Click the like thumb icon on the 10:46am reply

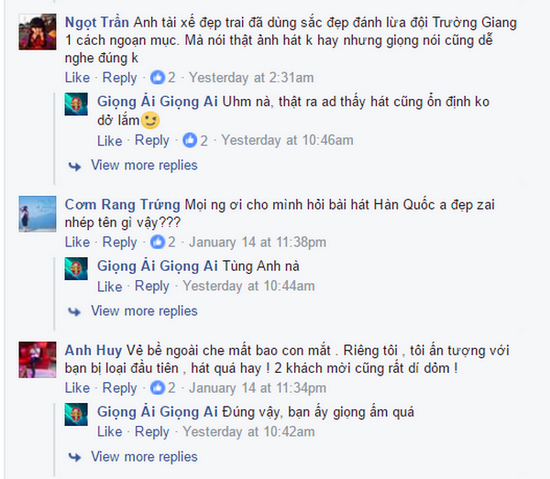(190, 140)
